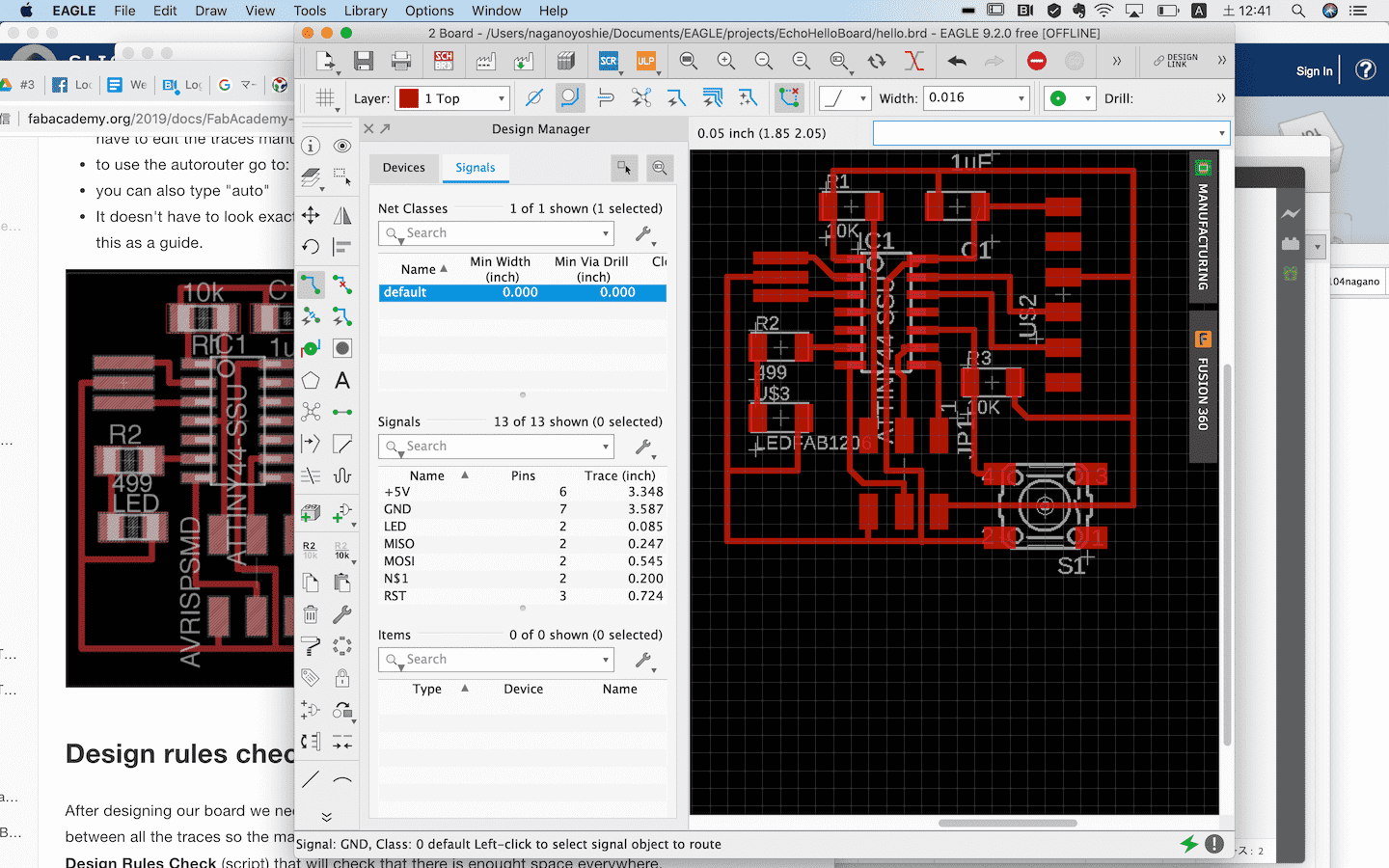
Task: Toggle Walkaround Obstacles routing mode
Action: (570, 98)
